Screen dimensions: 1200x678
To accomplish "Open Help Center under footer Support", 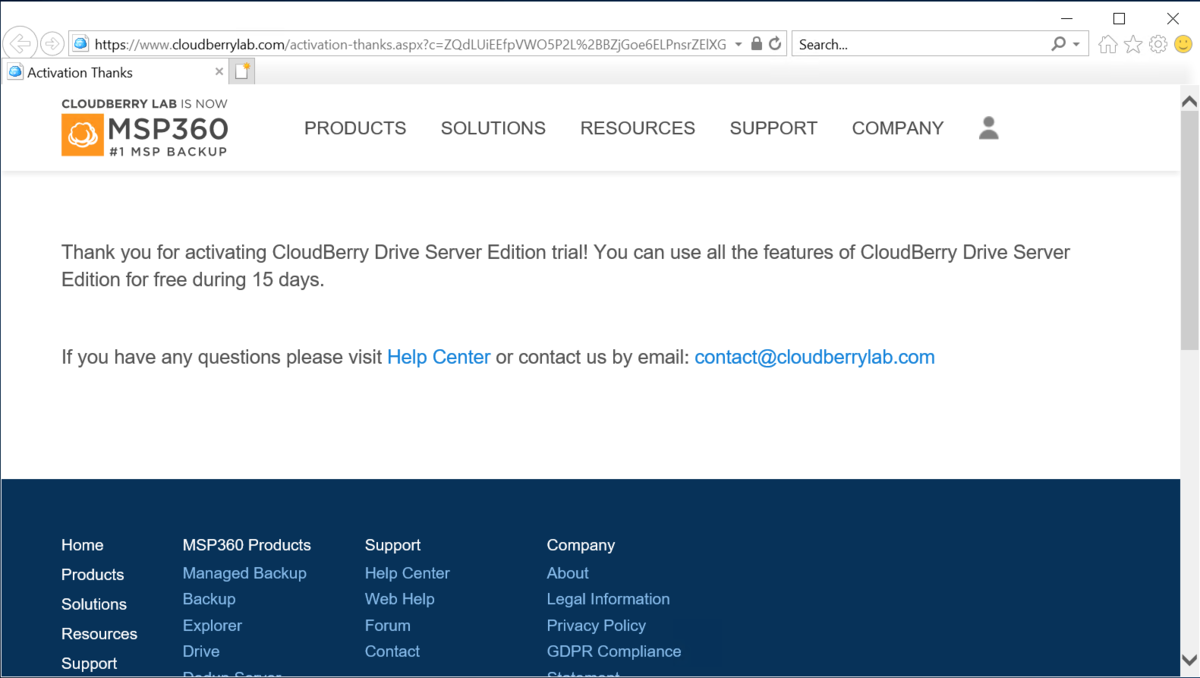I will (407, 573).
